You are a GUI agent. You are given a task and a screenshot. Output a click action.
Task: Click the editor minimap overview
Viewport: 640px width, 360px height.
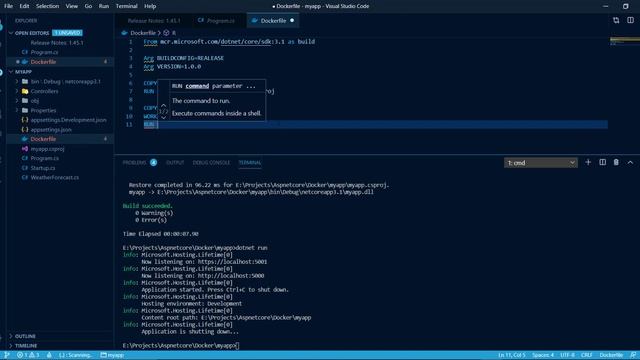(624, 41)
